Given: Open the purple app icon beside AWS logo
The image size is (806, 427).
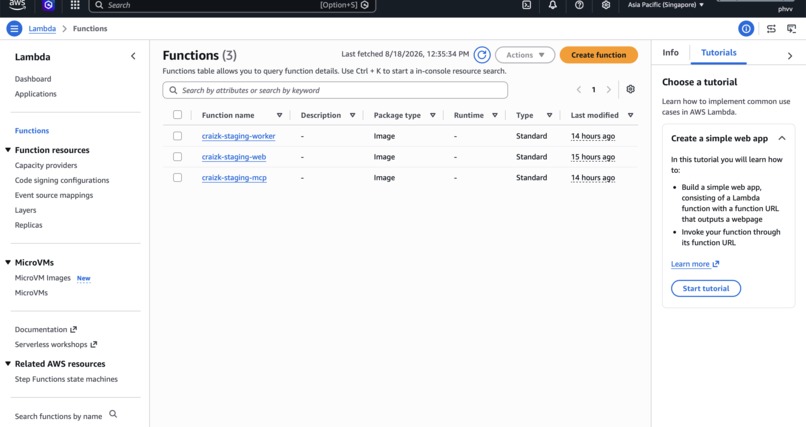Looking at the screenshot, I should pos(48,5).
